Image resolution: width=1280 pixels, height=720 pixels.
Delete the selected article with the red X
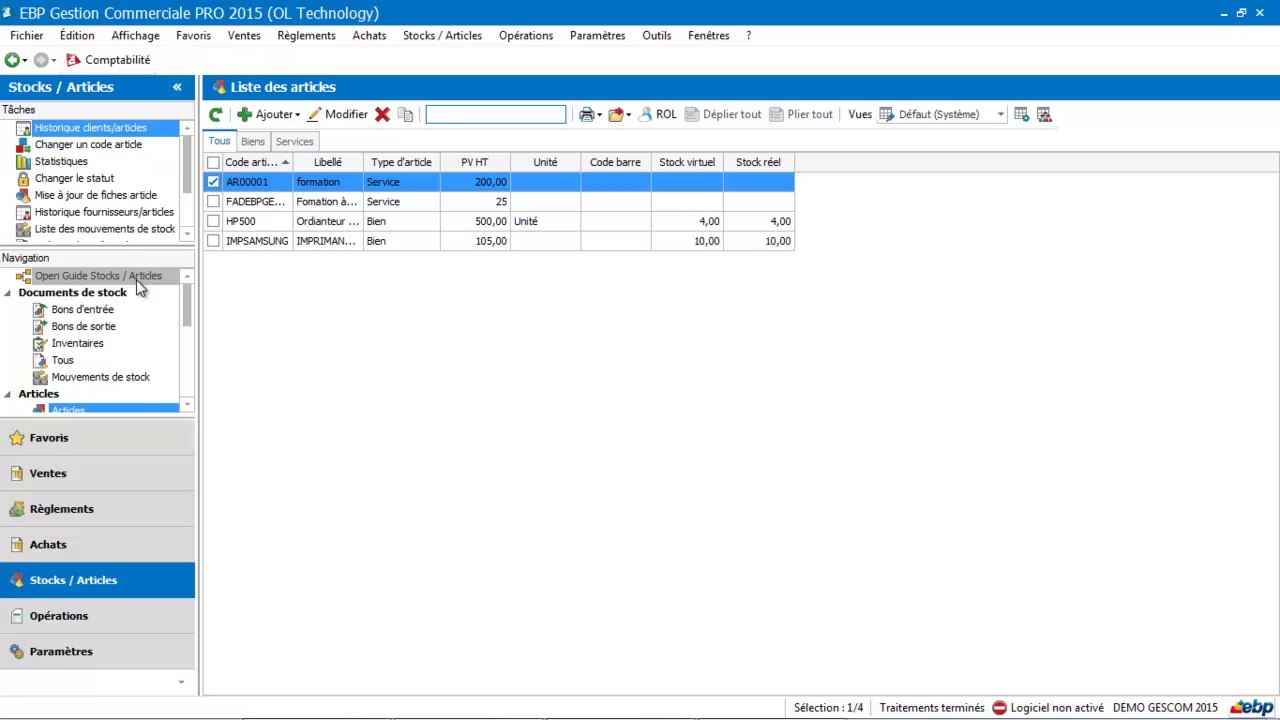coord(382,115)
